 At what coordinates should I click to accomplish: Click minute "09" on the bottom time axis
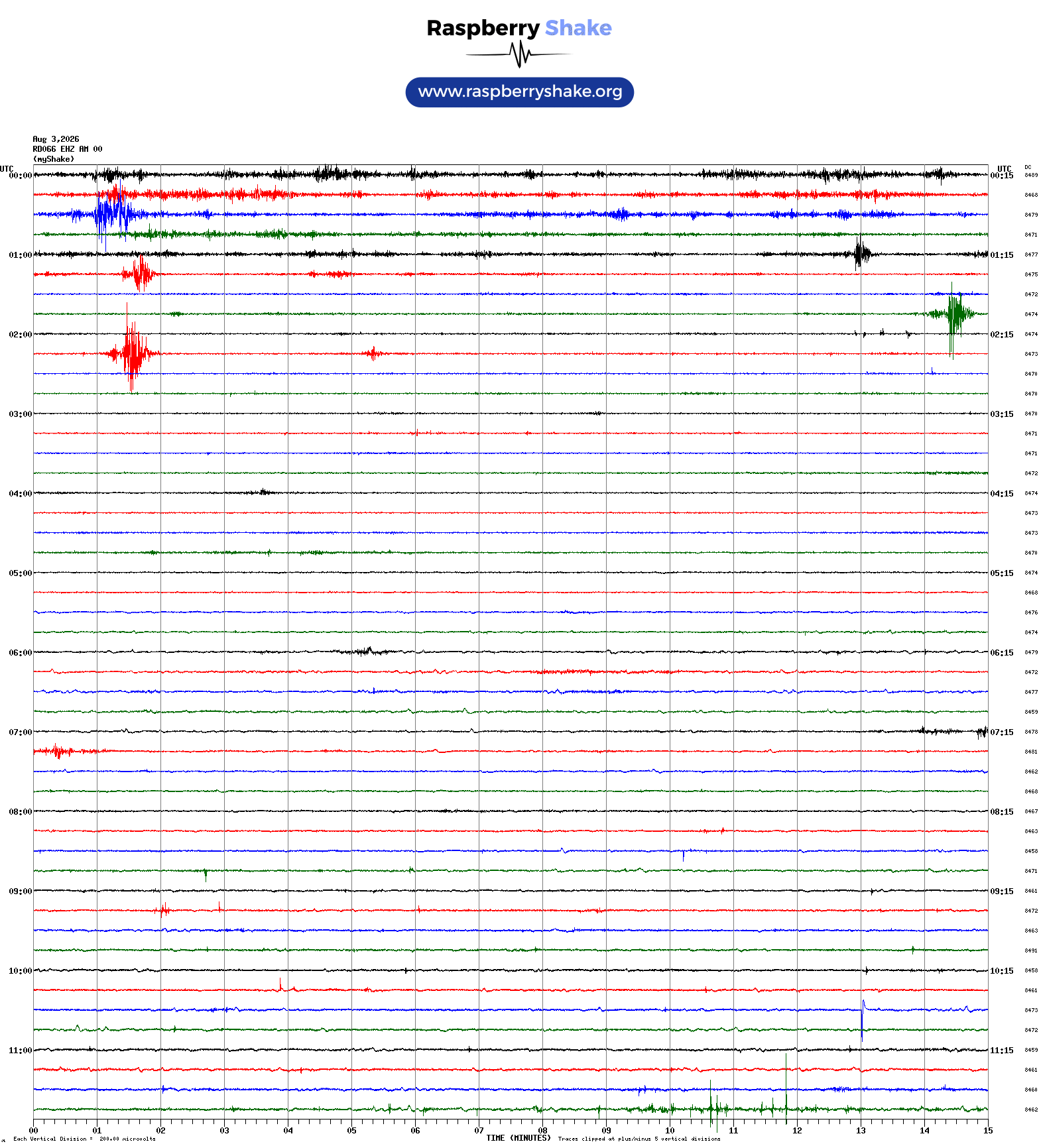(606, 1131)
